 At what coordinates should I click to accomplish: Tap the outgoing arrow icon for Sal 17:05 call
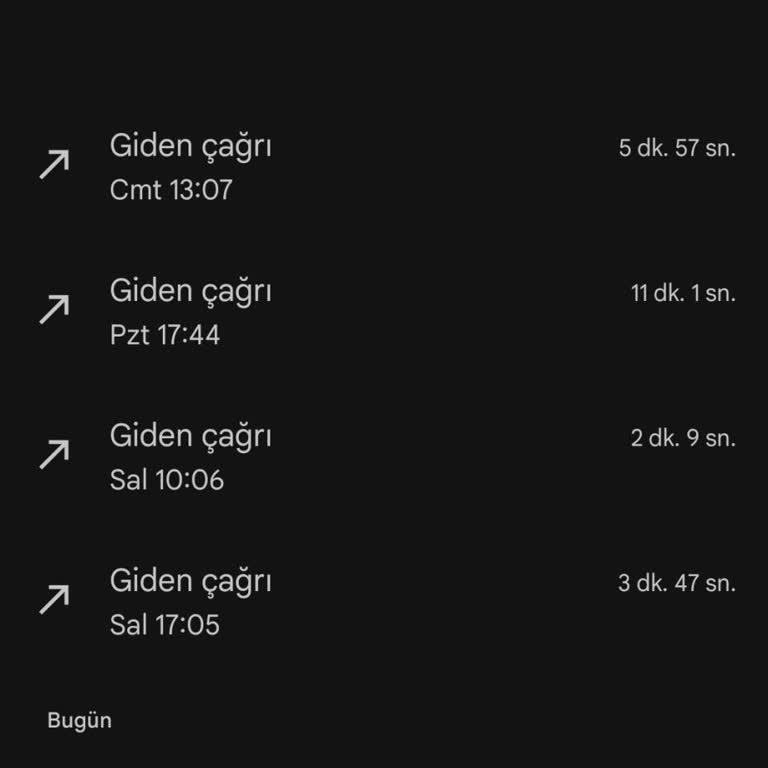click(54, 599)
